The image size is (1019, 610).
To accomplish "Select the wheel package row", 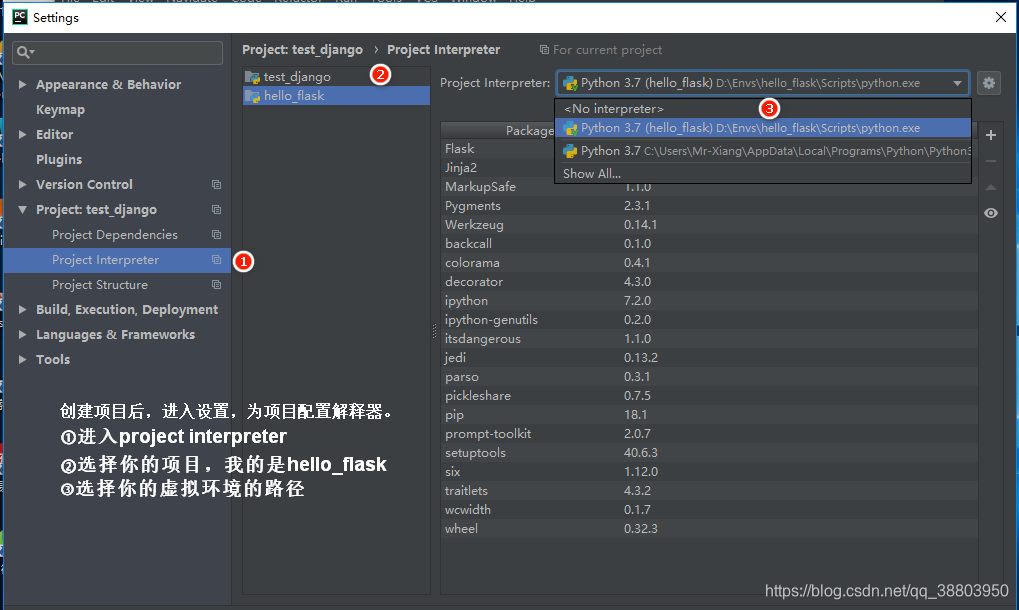I will (709, 529).
